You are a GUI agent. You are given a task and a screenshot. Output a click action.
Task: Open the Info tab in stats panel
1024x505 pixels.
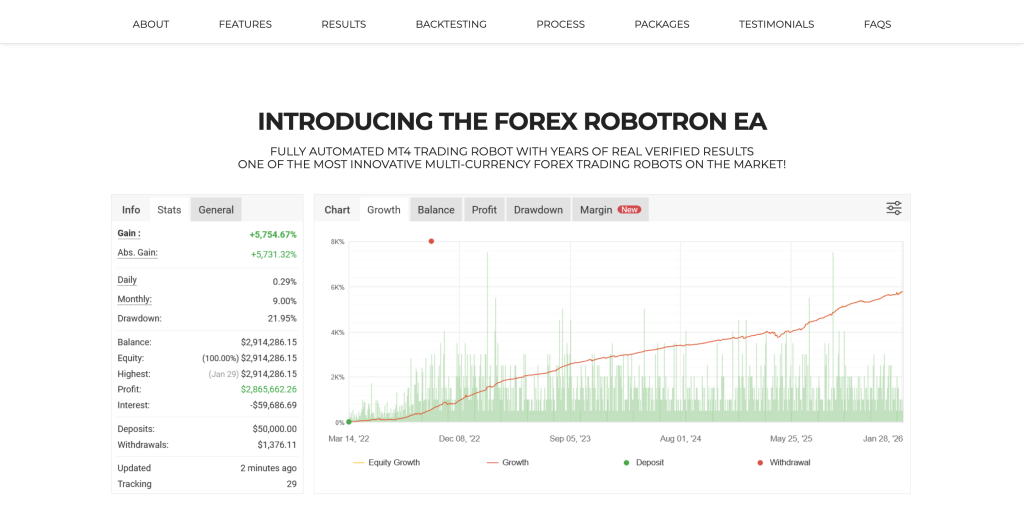coord(131,210)
